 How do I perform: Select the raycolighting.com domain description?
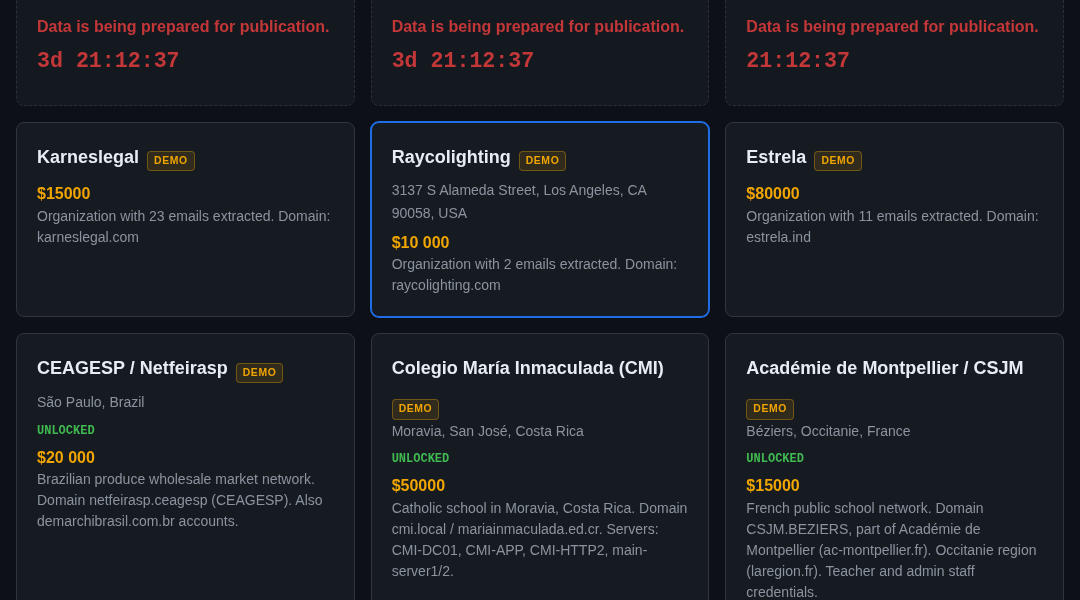534,275
